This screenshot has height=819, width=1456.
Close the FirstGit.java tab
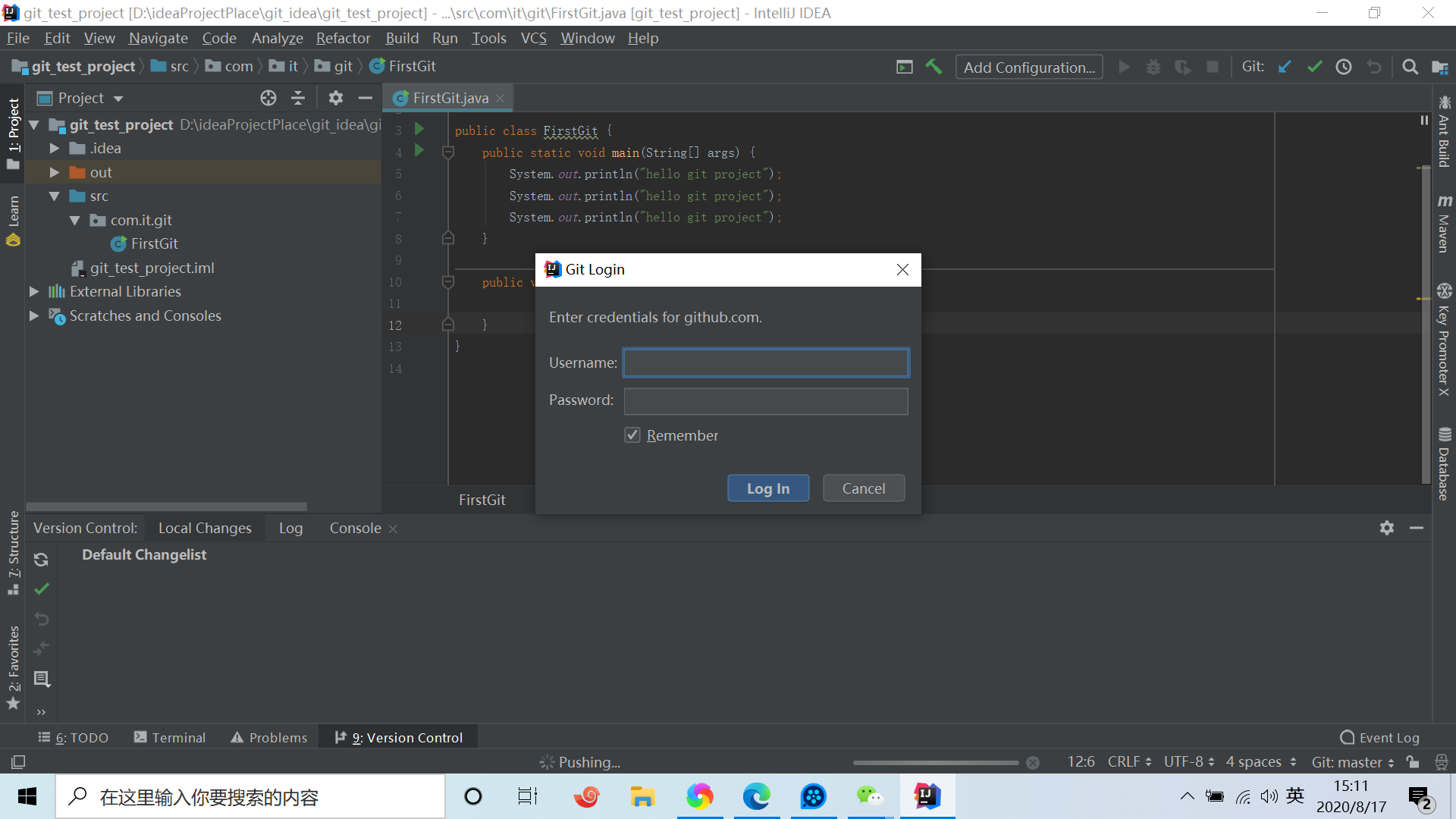tap(500, 98)
